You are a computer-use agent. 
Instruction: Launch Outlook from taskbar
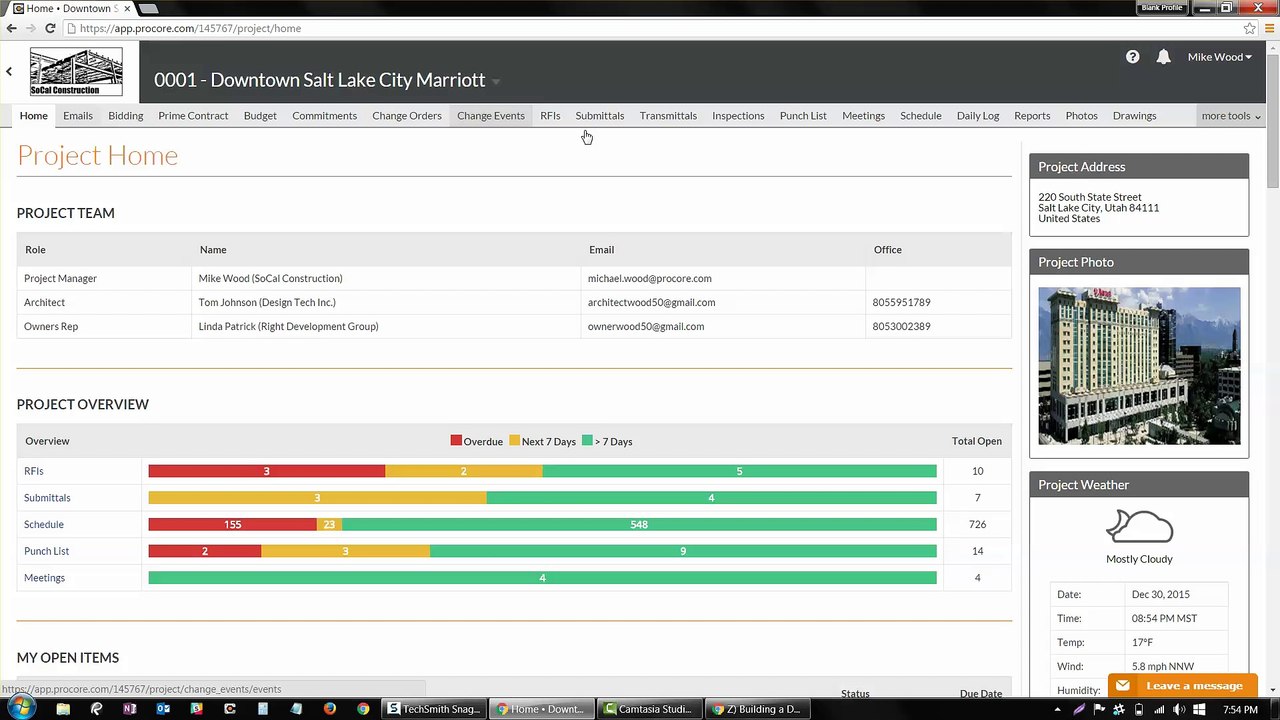[163, 709]
